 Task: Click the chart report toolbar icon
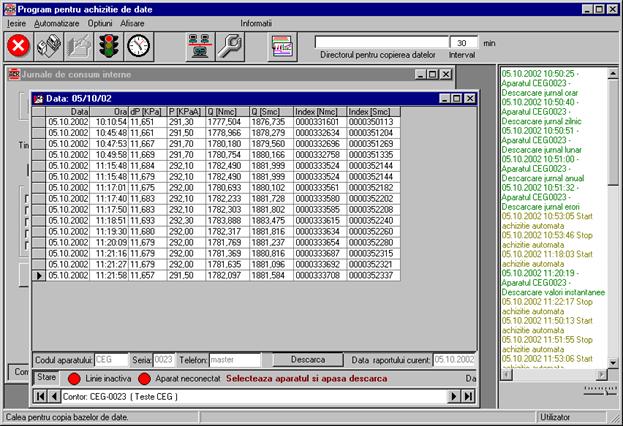click(282, 47)
